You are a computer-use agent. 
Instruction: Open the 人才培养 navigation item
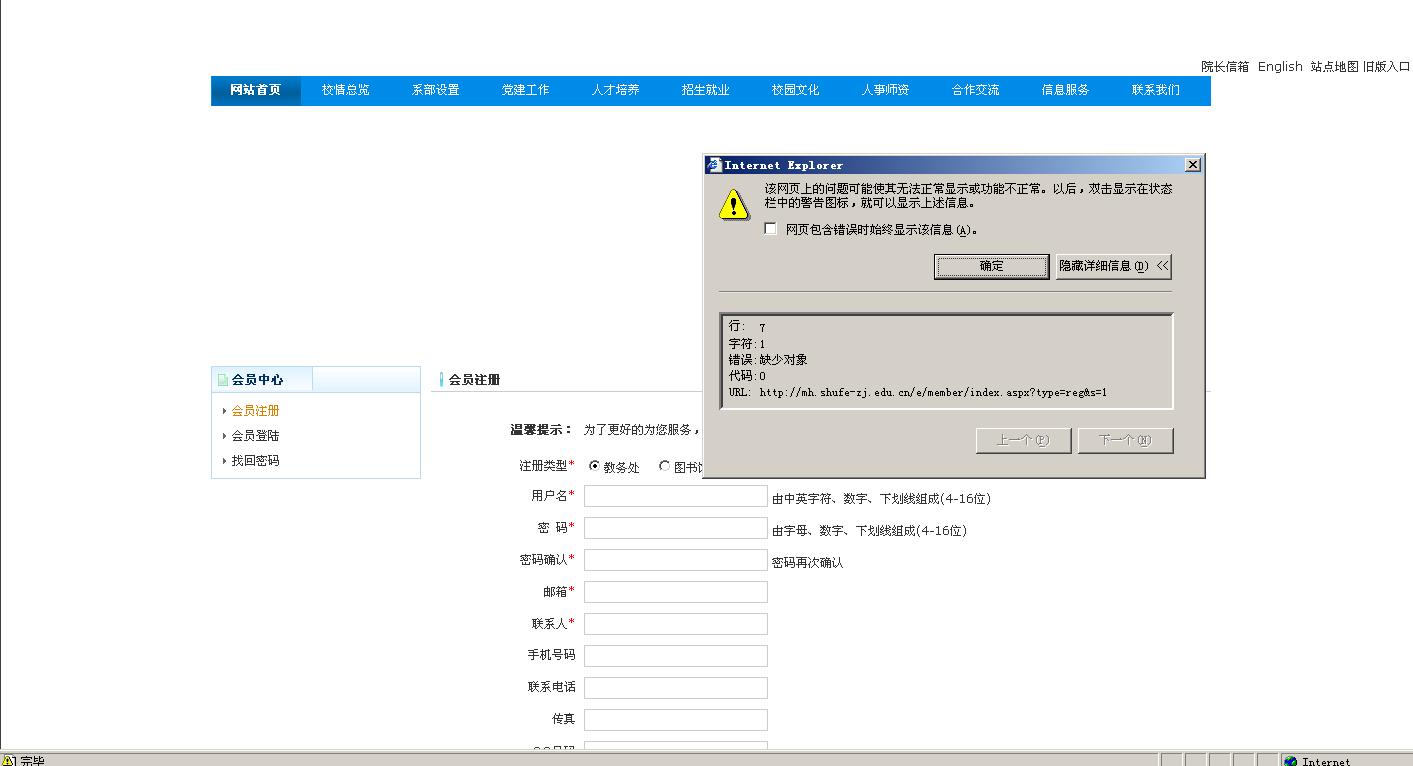(x=615, y=90)
